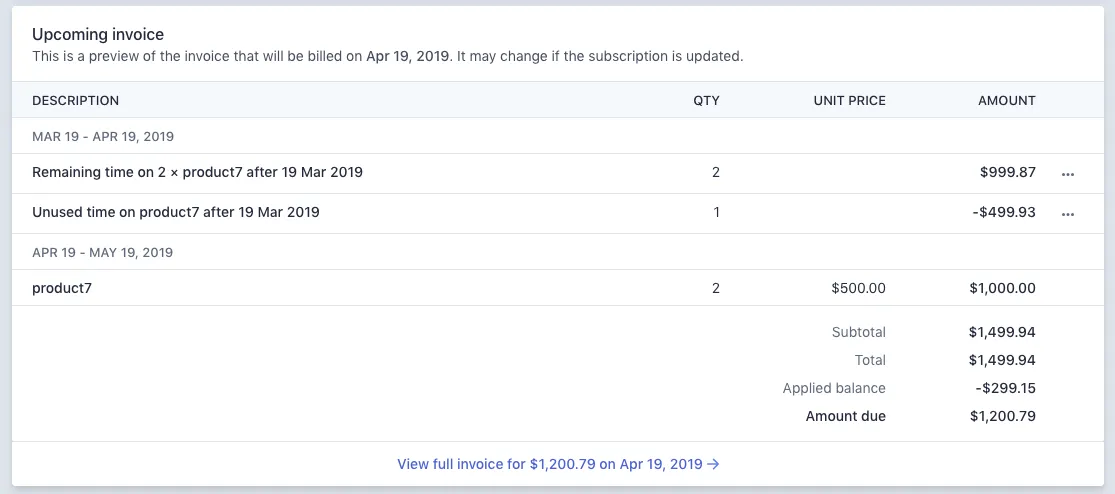1115x494 pixels.
Task: Click the arrow in View full invoice link
Action: coord(714,464)
